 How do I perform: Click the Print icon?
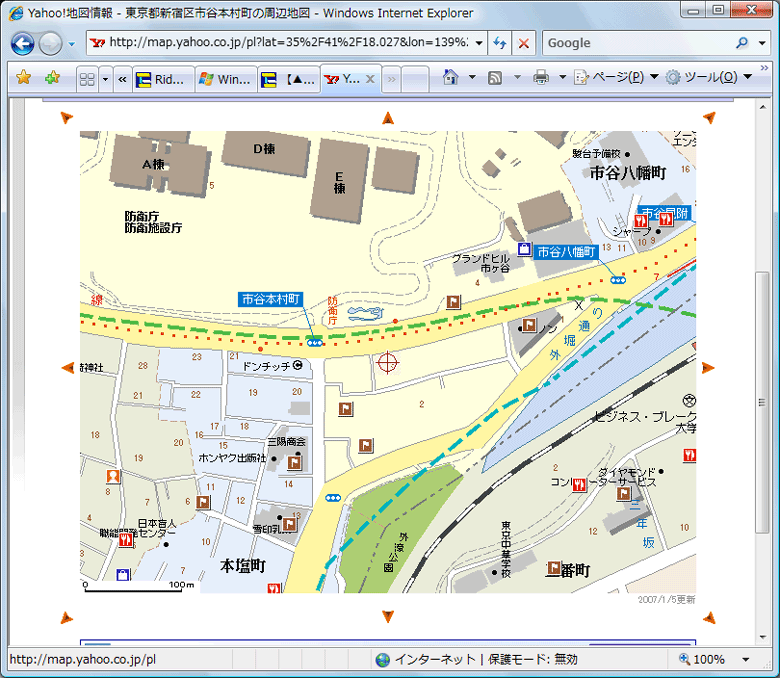pyautogui.click(x=541, y=78)
